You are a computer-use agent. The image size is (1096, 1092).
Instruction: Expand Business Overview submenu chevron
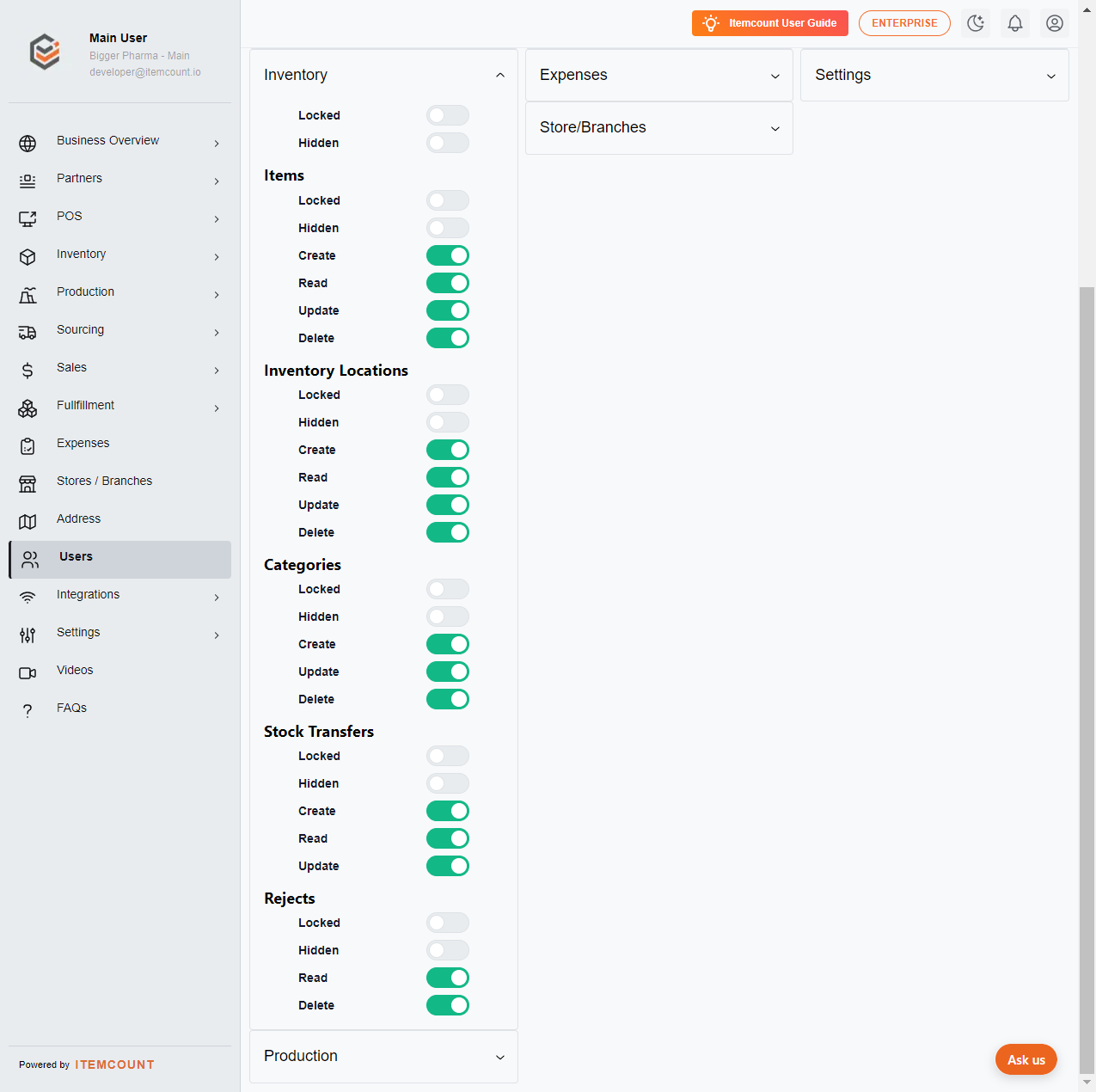pos(217,144)
